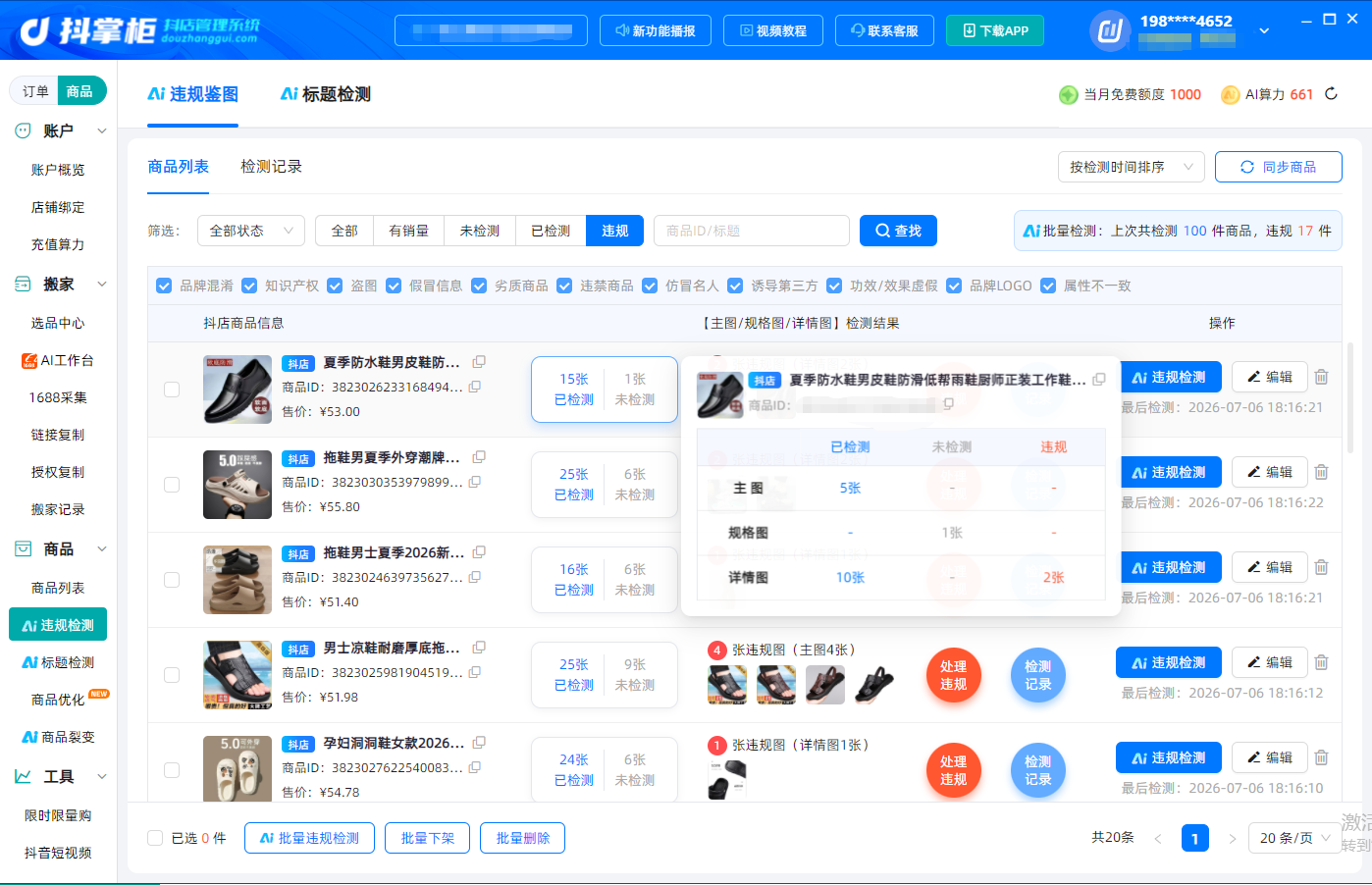Filter by 未检测 status tab

(480, 231)
